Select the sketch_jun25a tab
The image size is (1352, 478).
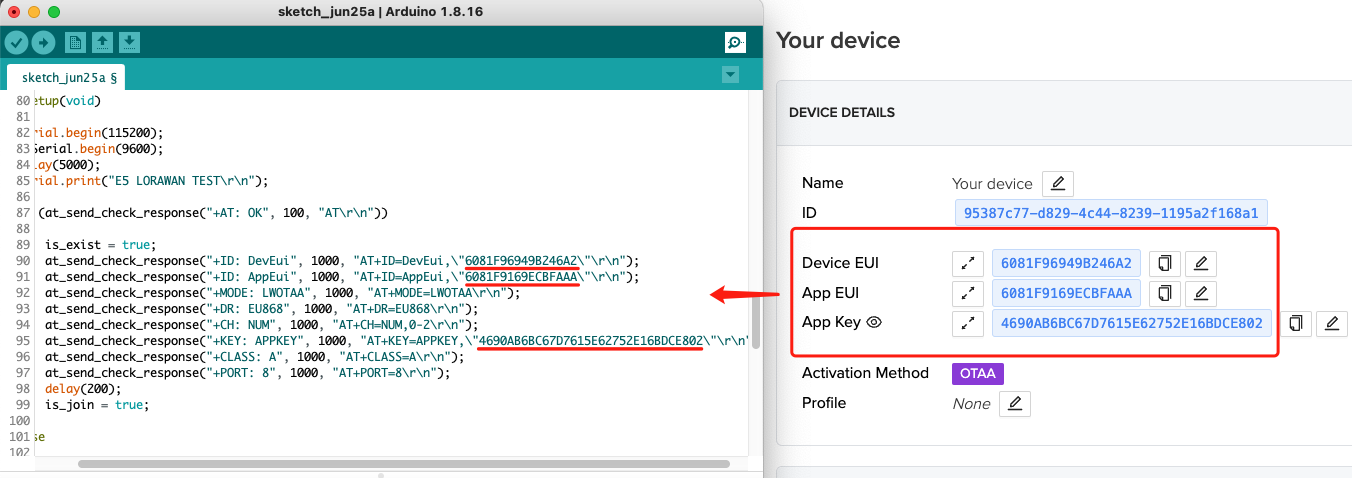pos(69,76)
